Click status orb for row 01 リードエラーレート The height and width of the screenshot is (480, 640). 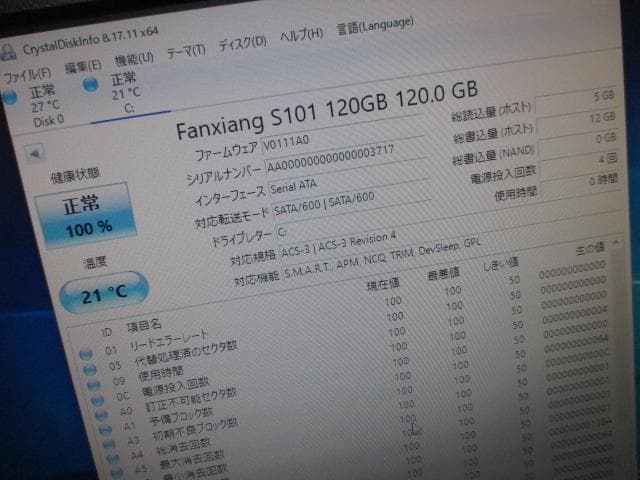pos(86,355)
